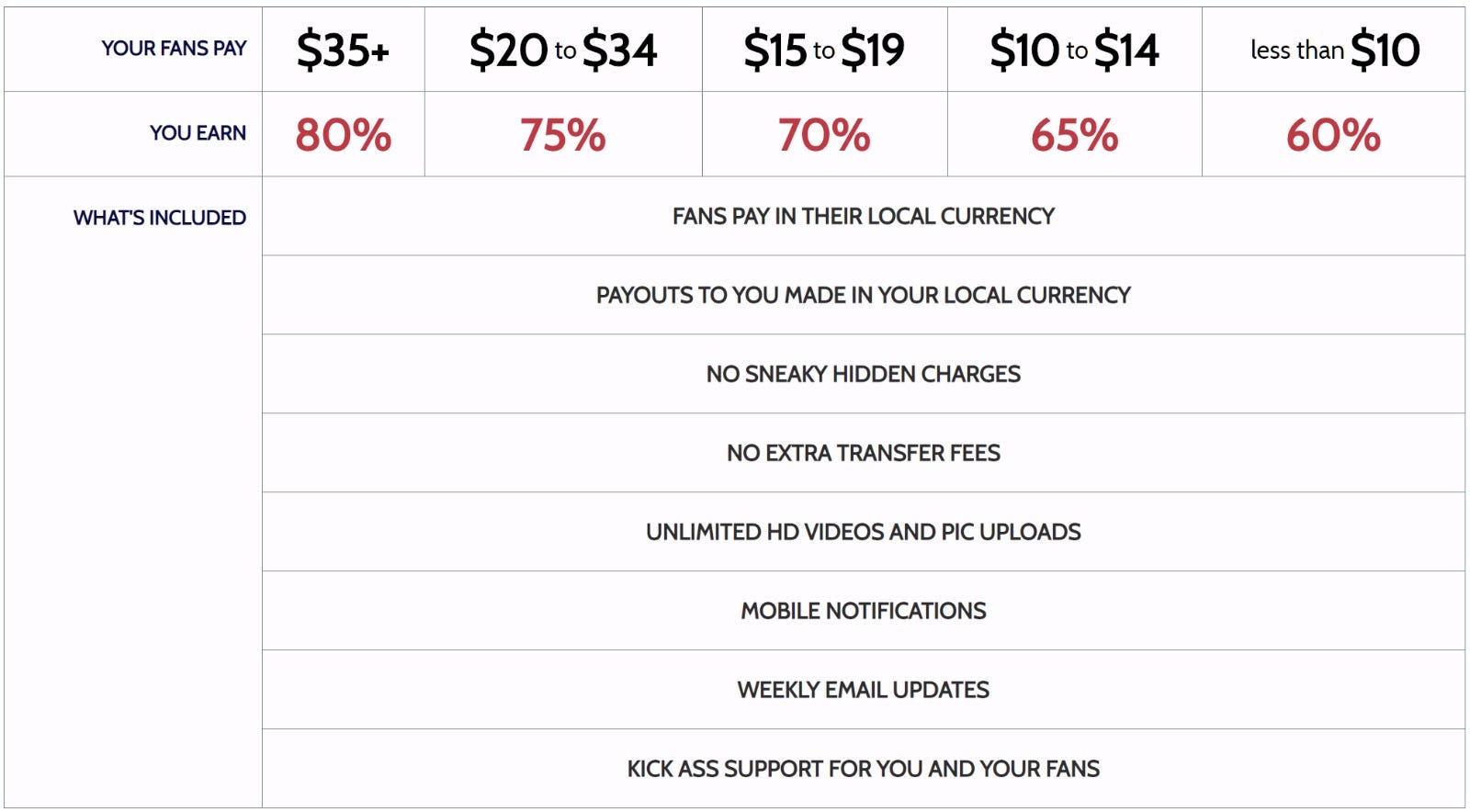
Task: Click the YOUR FANS PAY row label
Action: pyautogui.click(x=174, y=49)
